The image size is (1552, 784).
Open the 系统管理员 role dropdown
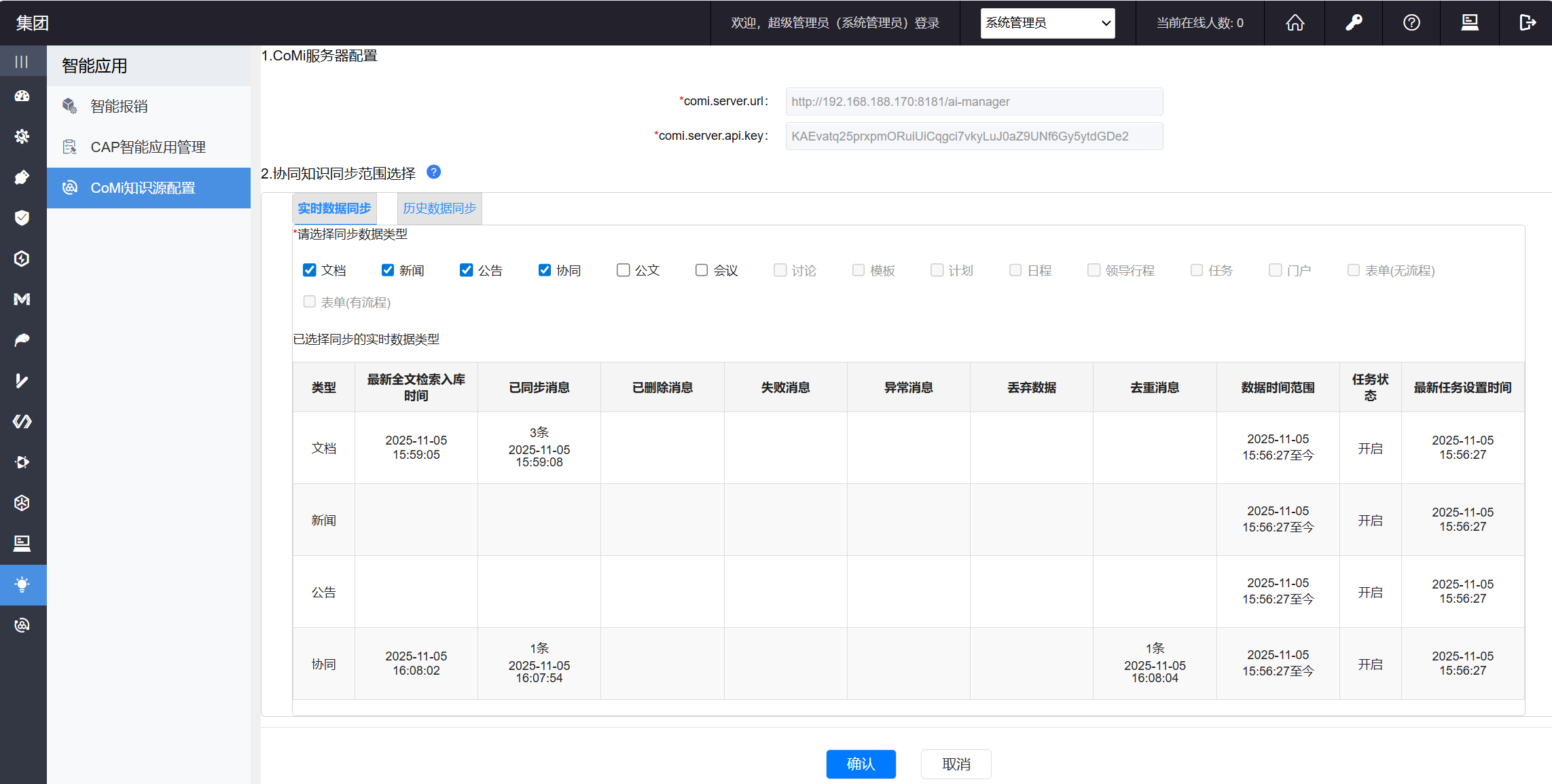tap(1047, 23)
